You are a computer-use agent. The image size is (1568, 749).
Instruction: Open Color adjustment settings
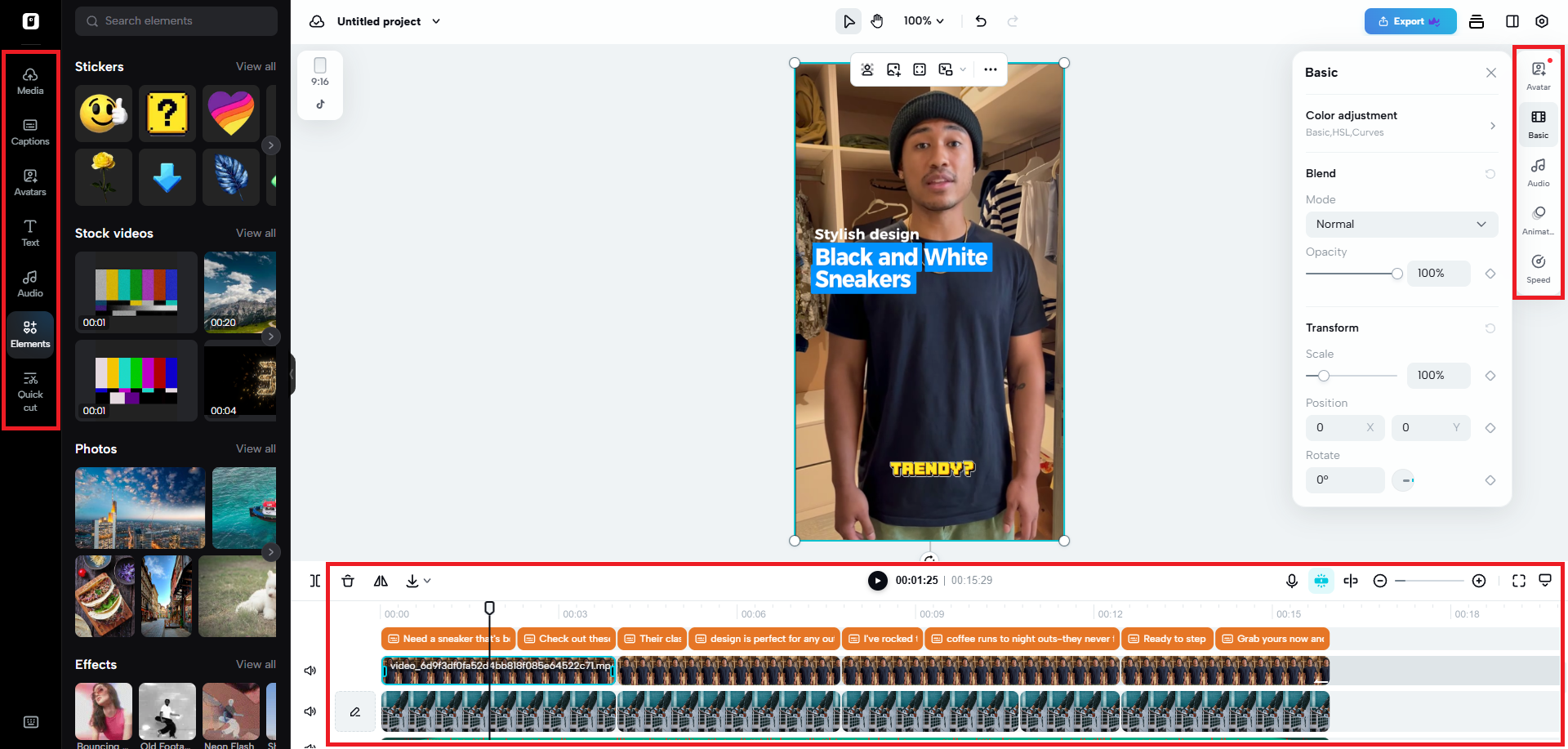coord(1401,123)
